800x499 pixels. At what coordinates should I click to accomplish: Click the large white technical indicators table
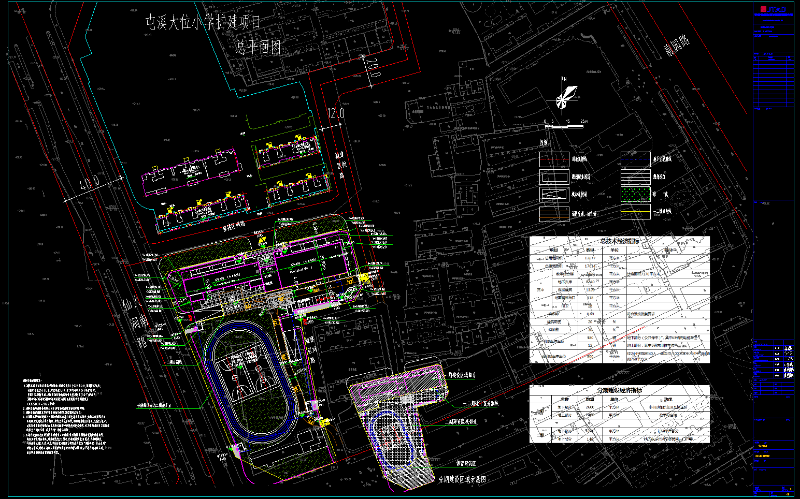[x=618, y=300]
